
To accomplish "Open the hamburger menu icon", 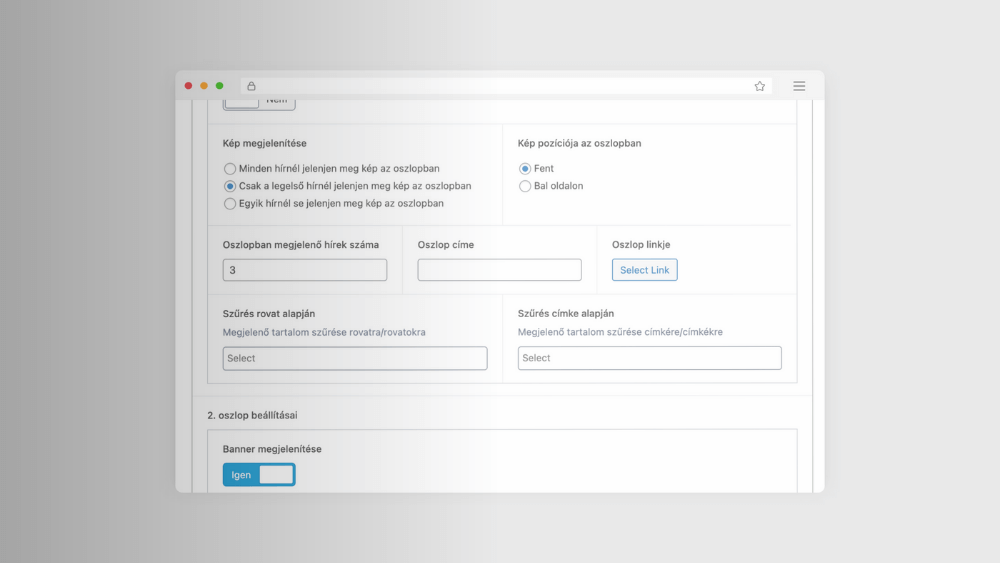I will pyautogui.click(x=799, y=86).
